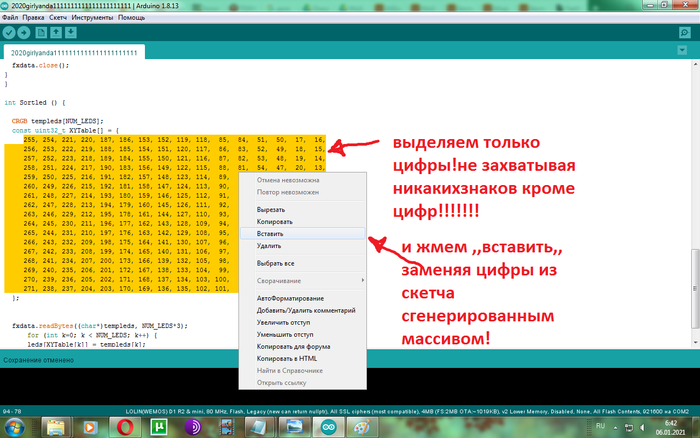The width and height of the screenshot is (700, 438).
Task: Choose Копировать in the context menu
Action: click(x=303, y=221)
